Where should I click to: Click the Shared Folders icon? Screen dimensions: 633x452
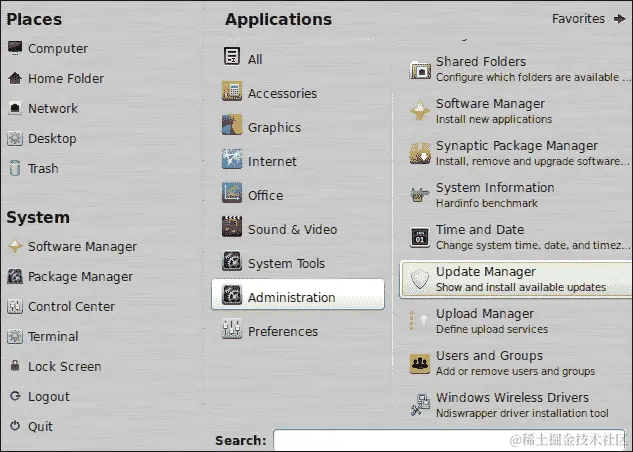point(420,69)
